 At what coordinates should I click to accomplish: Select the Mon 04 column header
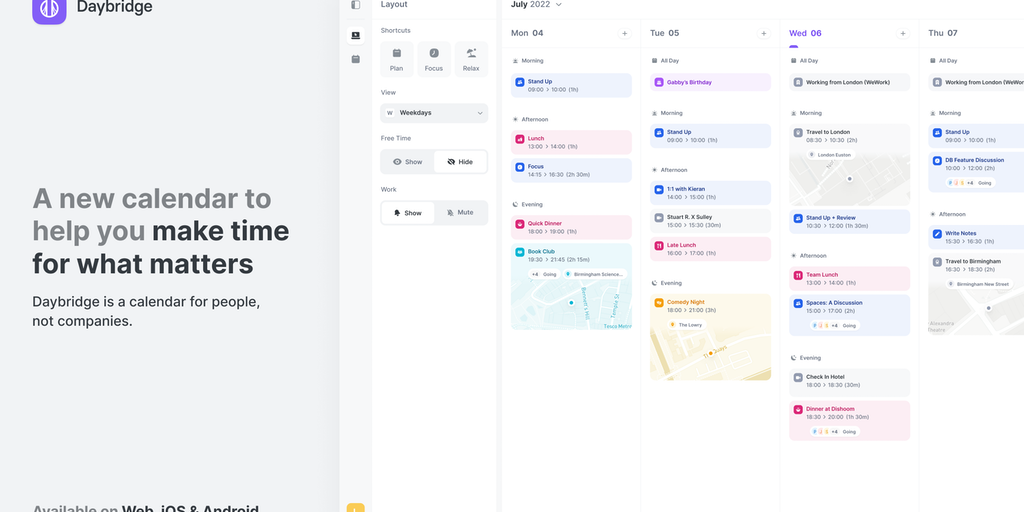(527, 33)
